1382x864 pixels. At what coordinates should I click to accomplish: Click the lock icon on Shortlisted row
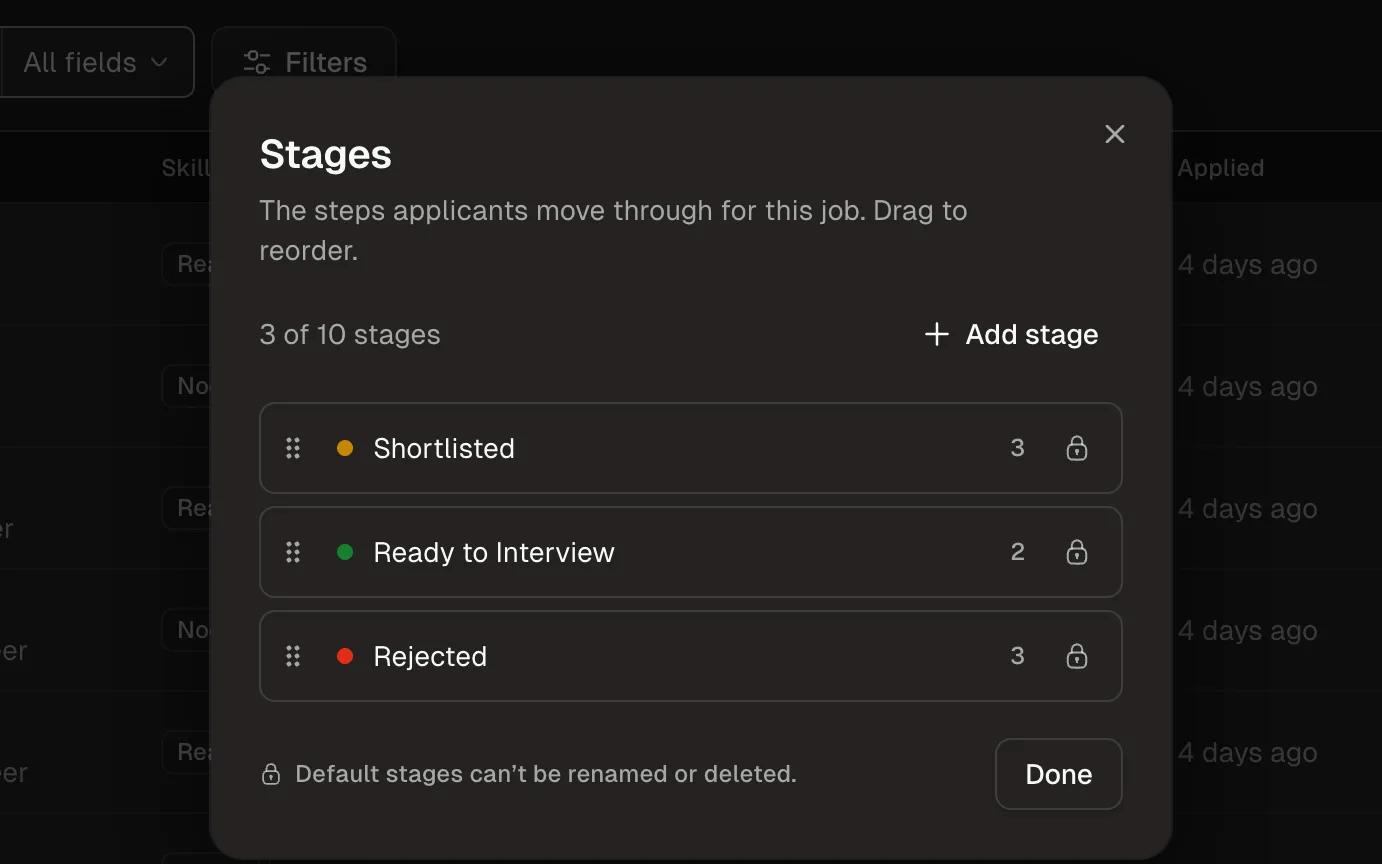coord(1077,448)
